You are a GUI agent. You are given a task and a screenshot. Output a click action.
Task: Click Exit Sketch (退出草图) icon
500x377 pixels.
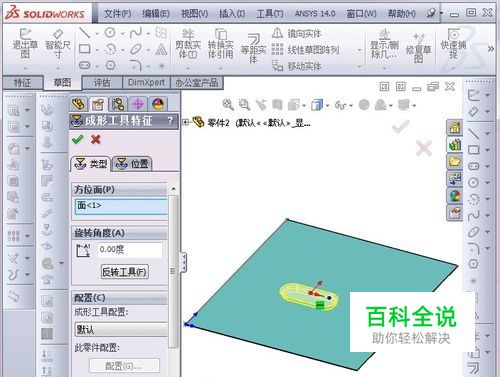(25, 43)
